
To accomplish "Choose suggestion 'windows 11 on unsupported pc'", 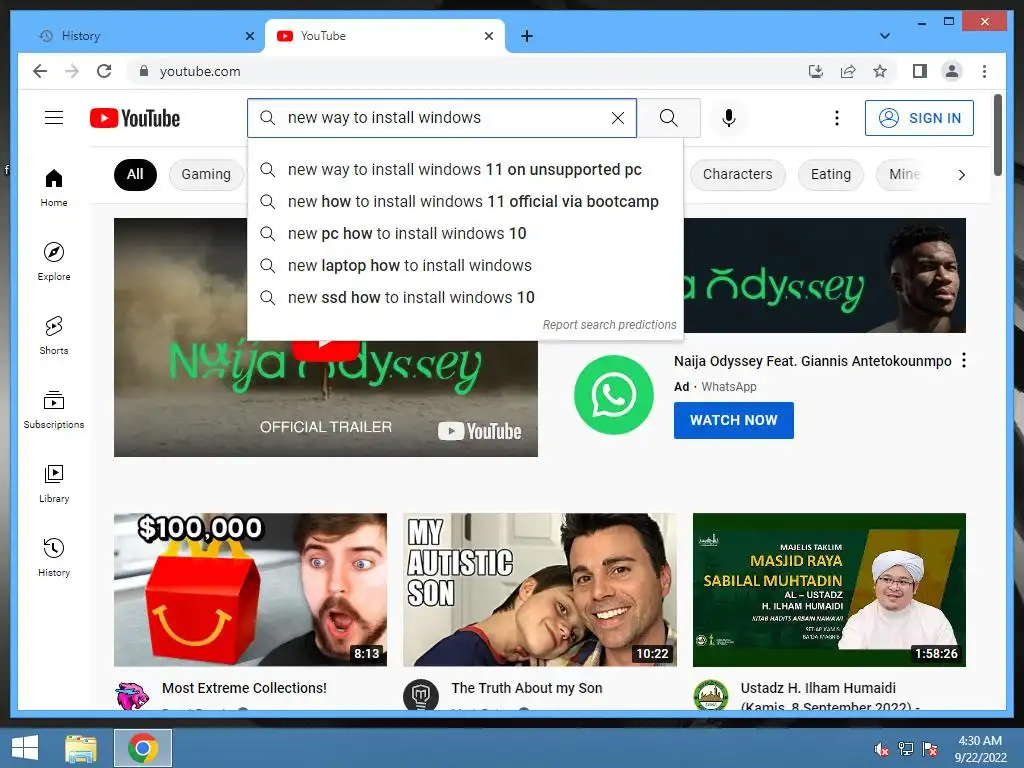I will coord(465,170).
